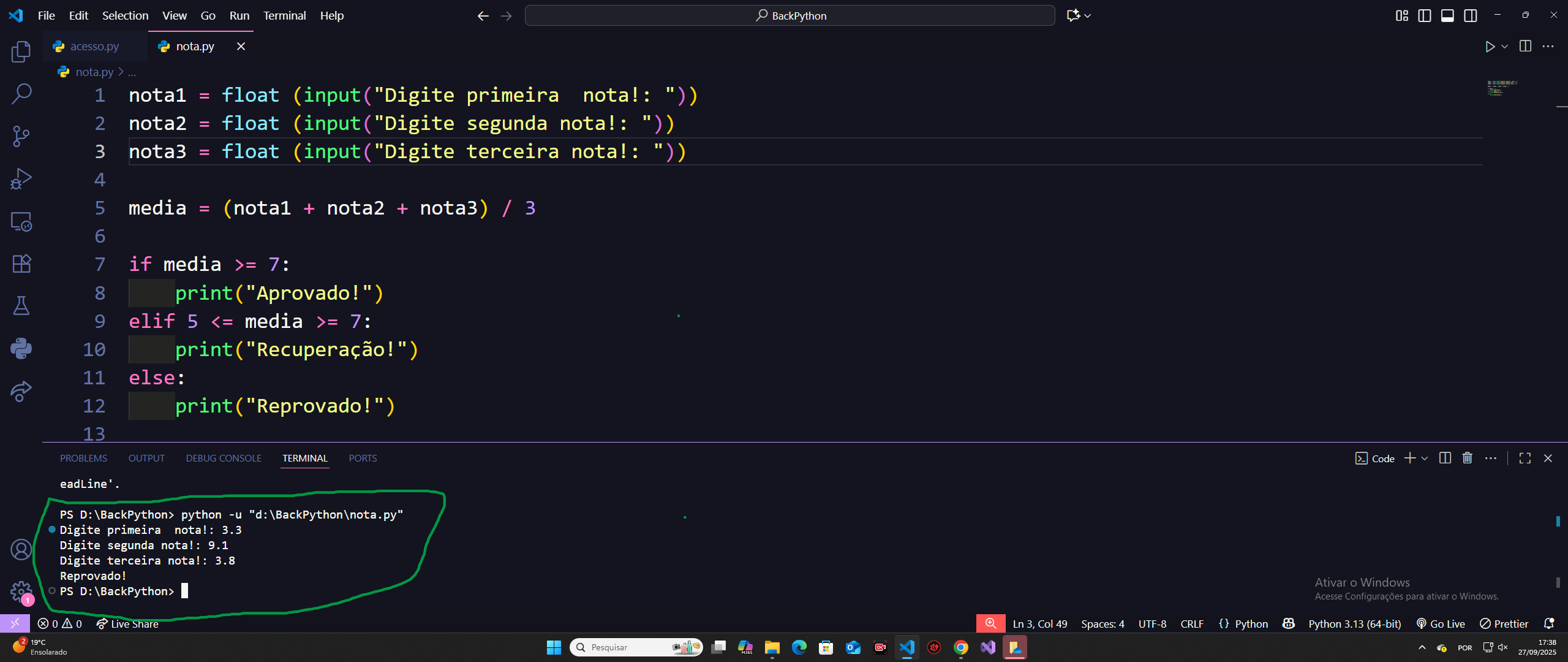Screen dimensions: 1568x662
Task: Open the new terminal launch profile dropdown
Action: click(1425, 458)
